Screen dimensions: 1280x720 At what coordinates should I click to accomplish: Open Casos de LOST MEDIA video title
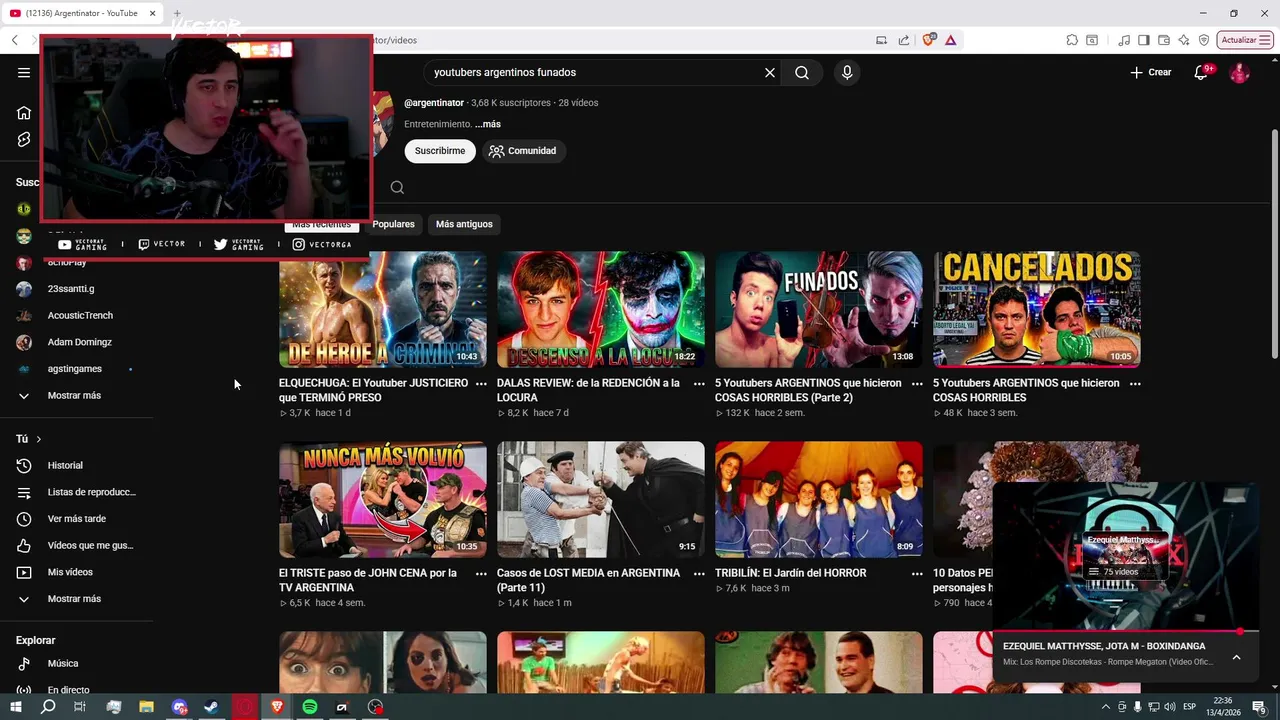tap(588, 580)
